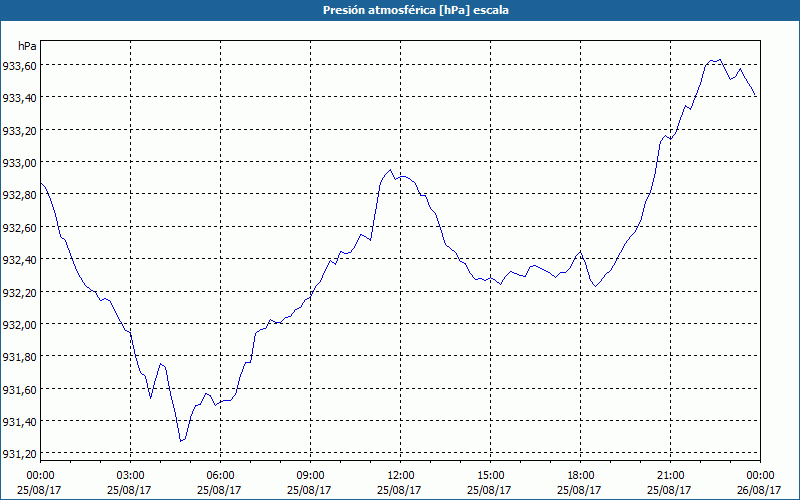Select the 933,00 y-axis value
800x500 pixels.
click(19, 163)
